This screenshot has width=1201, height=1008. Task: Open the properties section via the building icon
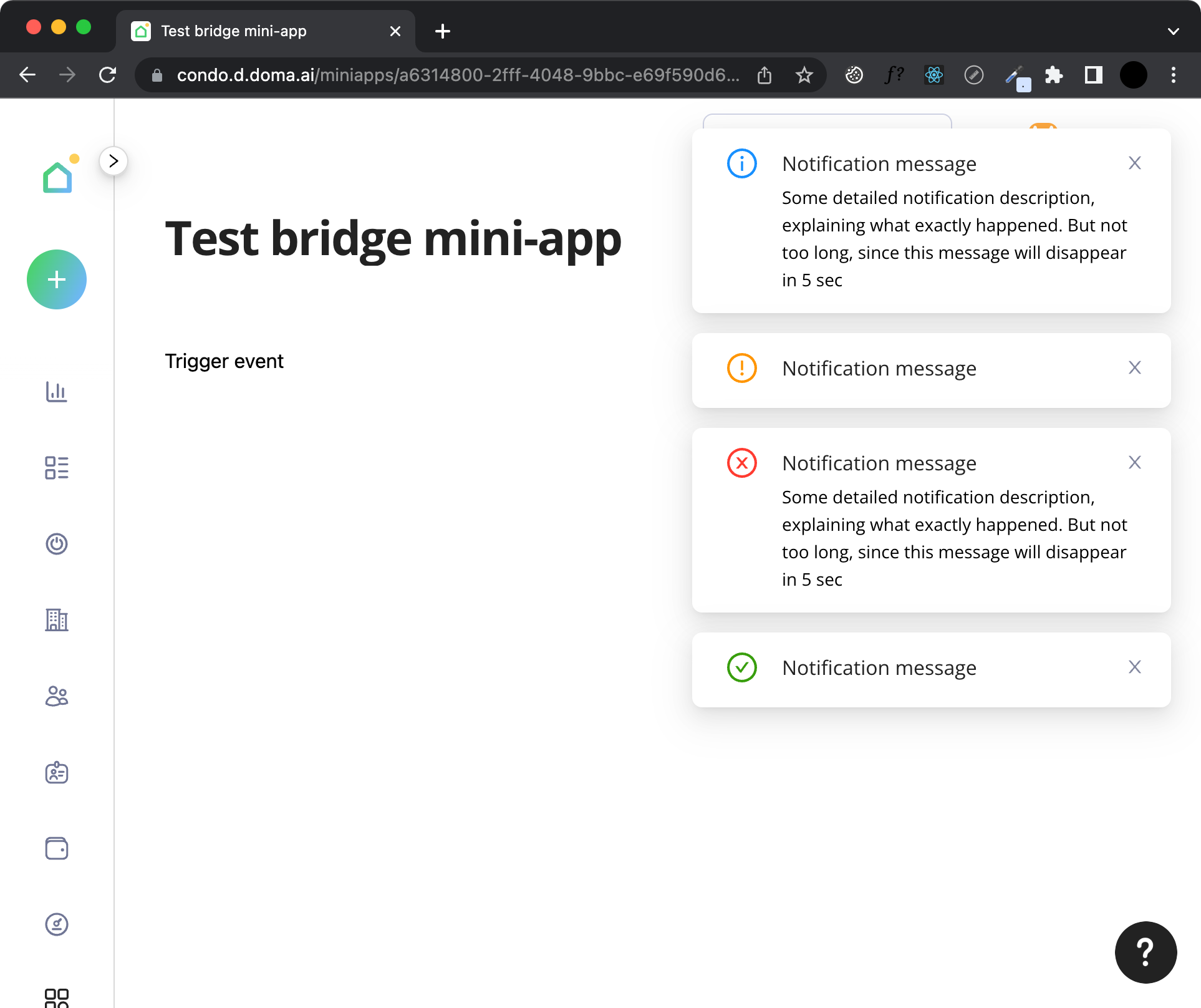[57, 620]
